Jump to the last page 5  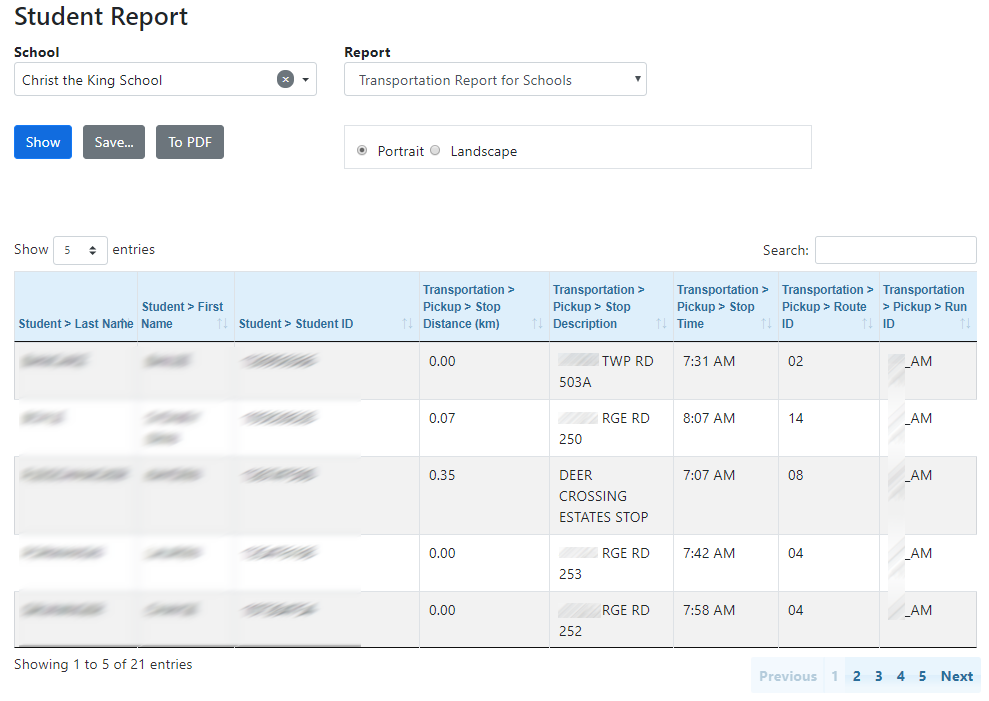pyautogui.click(x=922, y=675)
